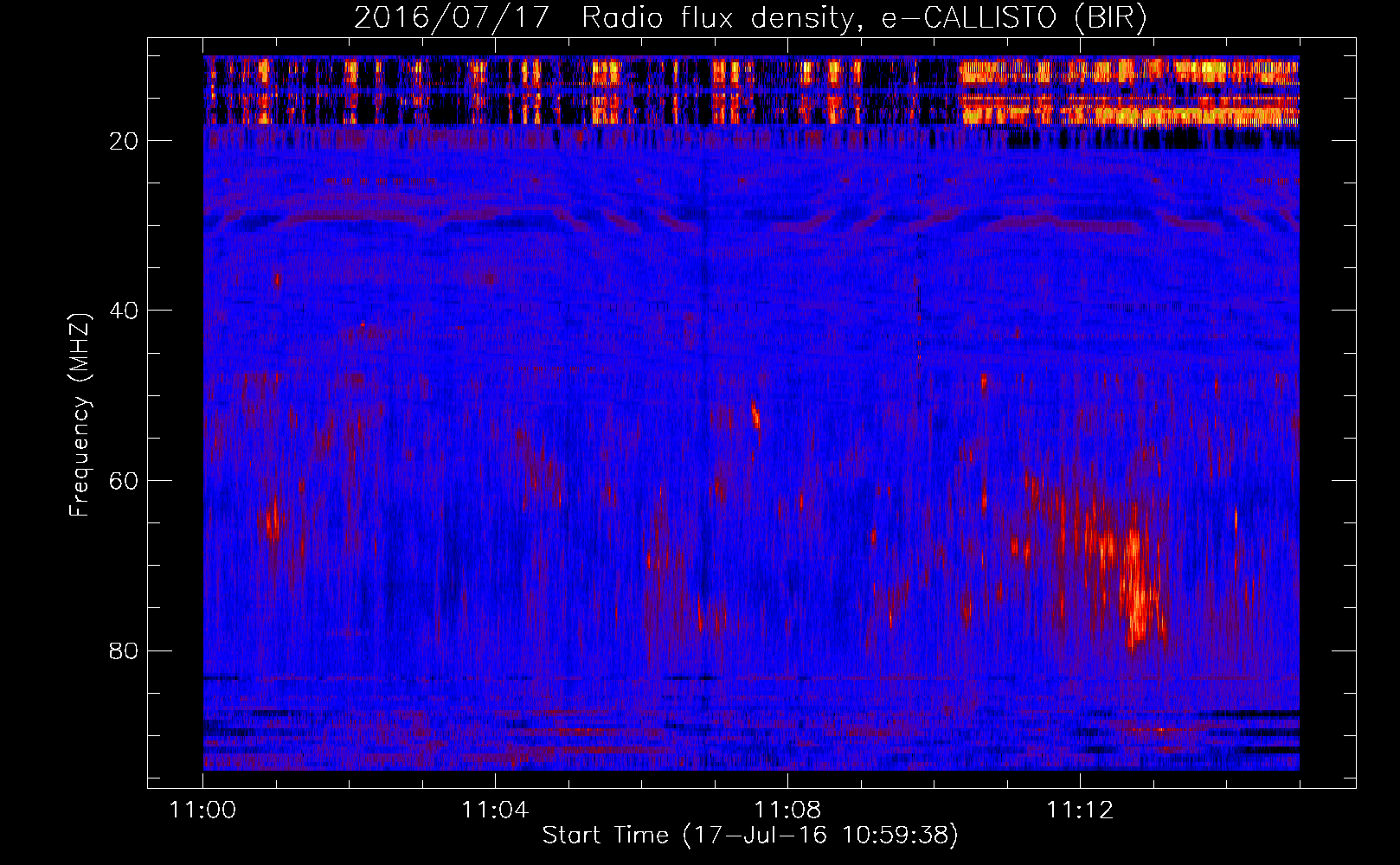
Task: Click the '80' frequency tick label
Action: pos(125,650)
